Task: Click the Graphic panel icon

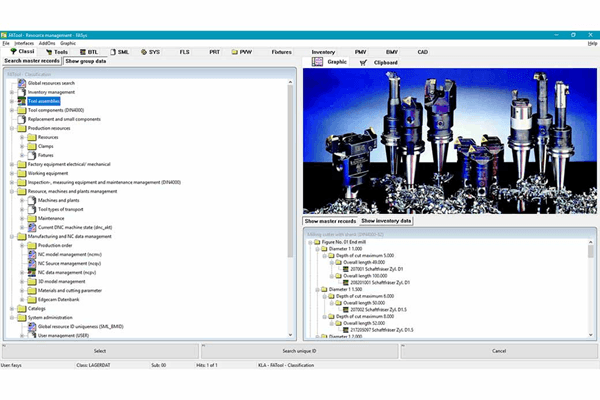Action: [x=317, y=62]
